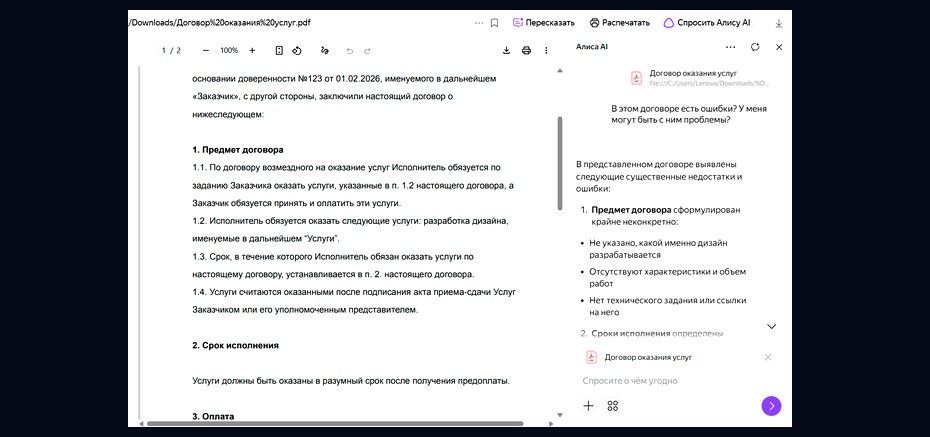Click bullet Нет технического задания
This screenshot has width=930, height=437.
(667, 306)
